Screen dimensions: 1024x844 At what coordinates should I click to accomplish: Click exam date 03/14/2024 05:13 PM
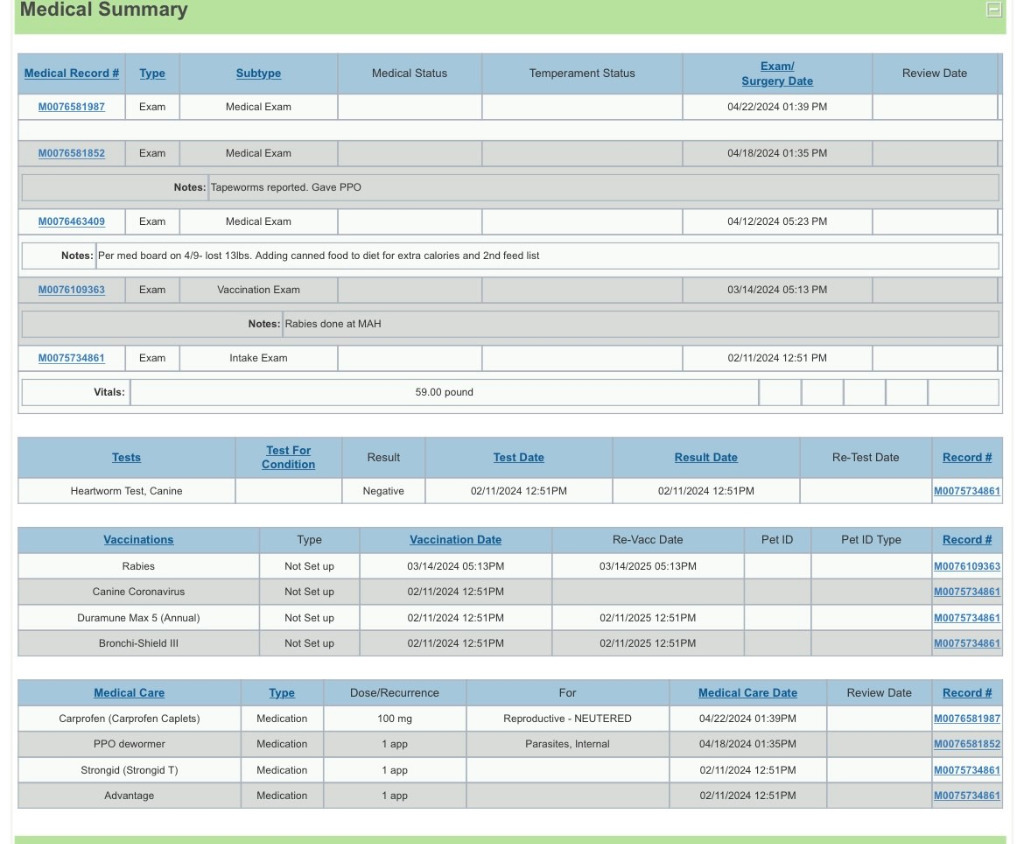click(x=777, y=289)
